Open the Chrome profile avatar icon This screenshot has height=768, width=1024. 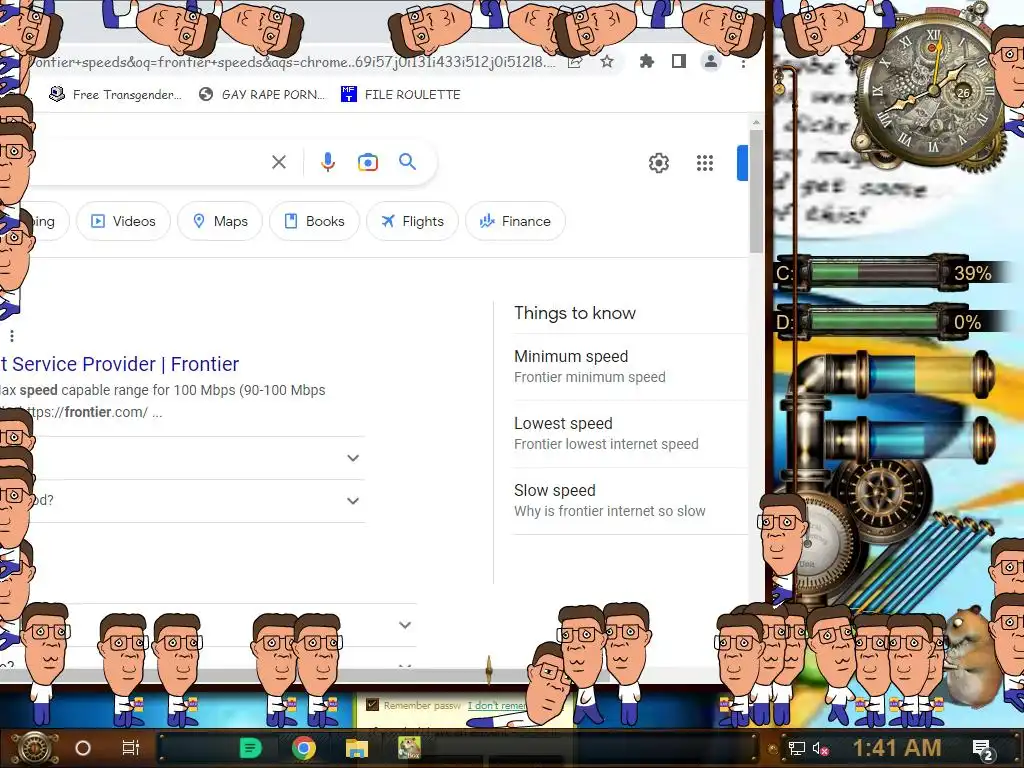point(711,61)
